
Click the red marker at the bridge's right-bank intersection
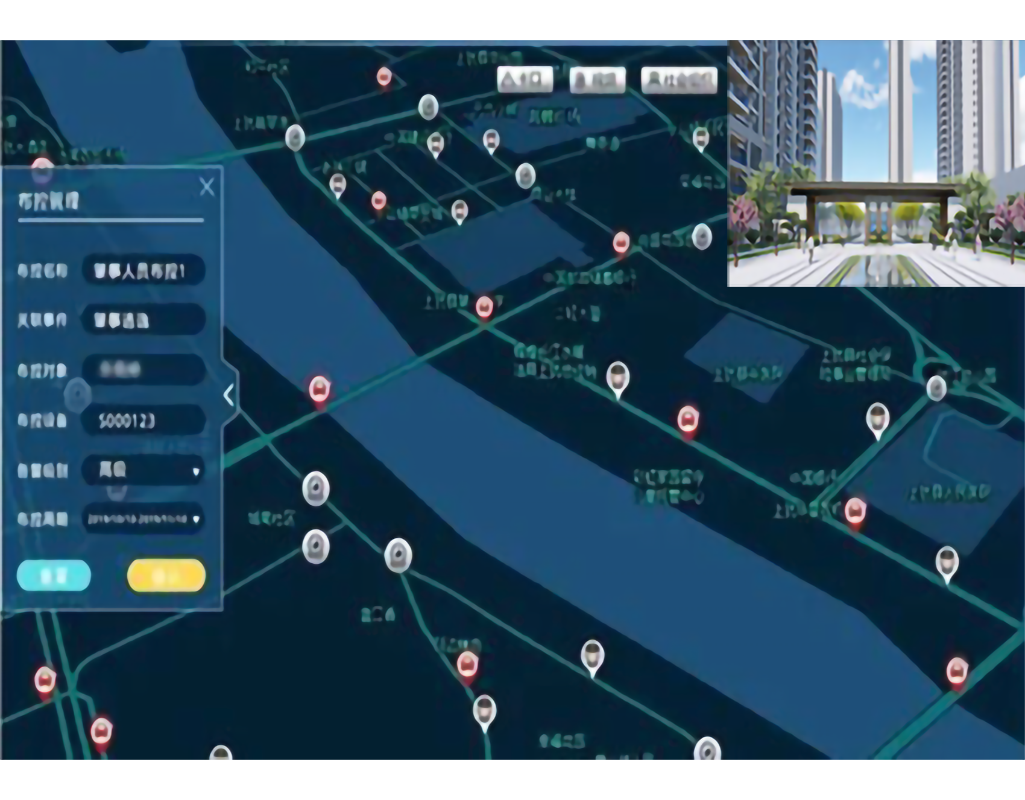(x=485, y=307)
